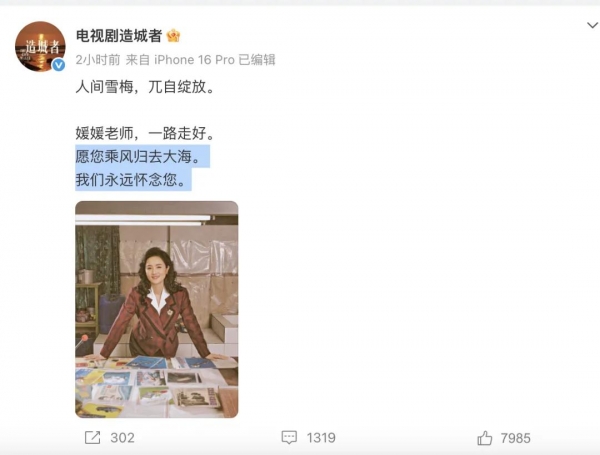Click the highlighted line 我们永远怀念您
This screenshot has width=600, height=455.
(x=131, y=179)
